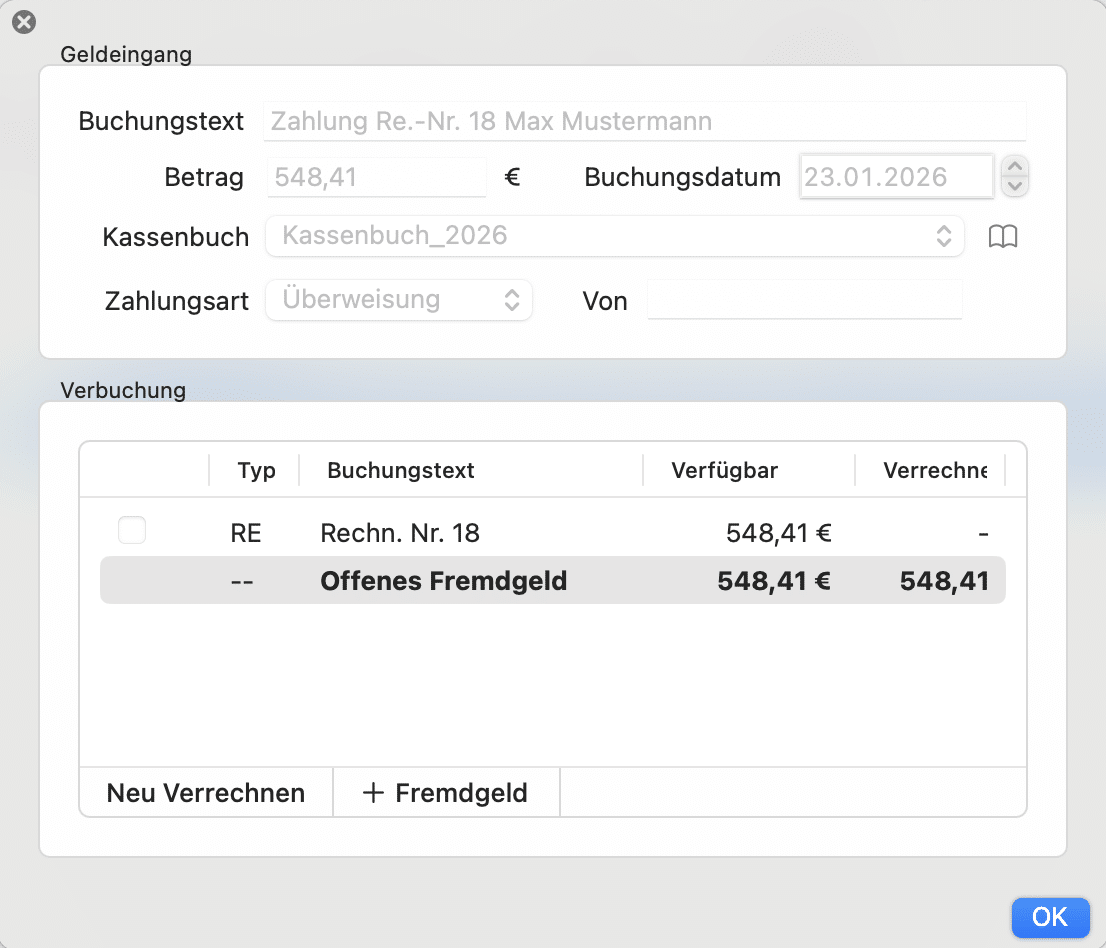Decrease Buchungsdatum with stepper down arrow
This screenshot has width=1106, height=948.
[1015, 186]
